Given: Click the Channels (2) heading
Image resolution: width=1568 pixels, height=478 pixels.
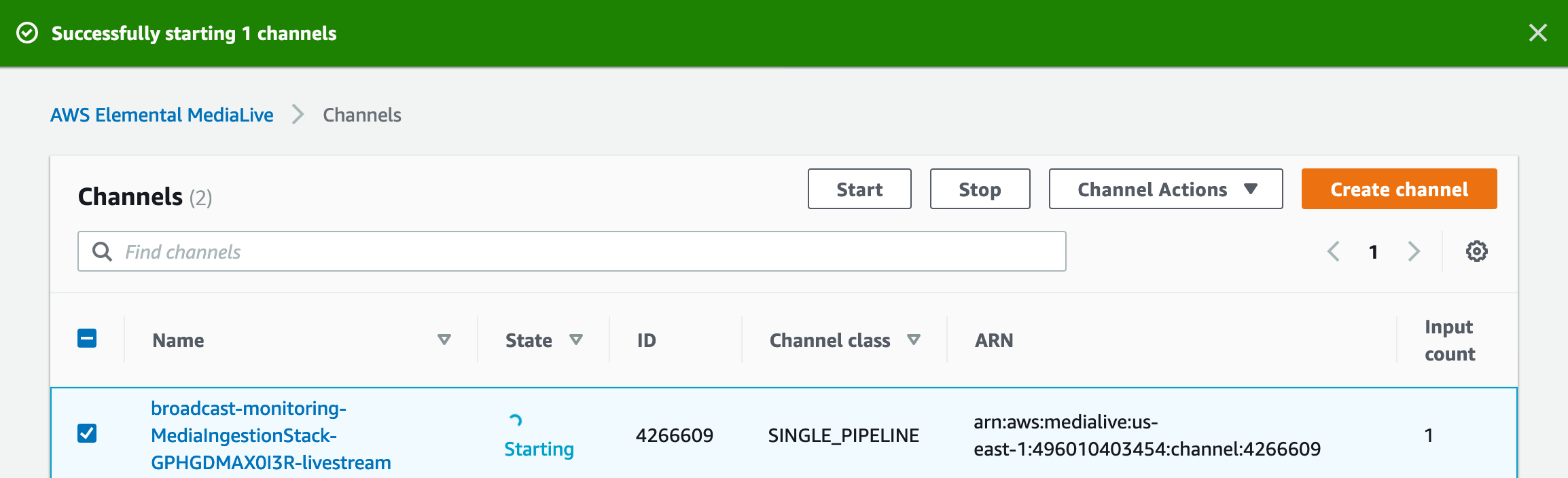Looking at the screenshot, I should [x=145, y=196].
